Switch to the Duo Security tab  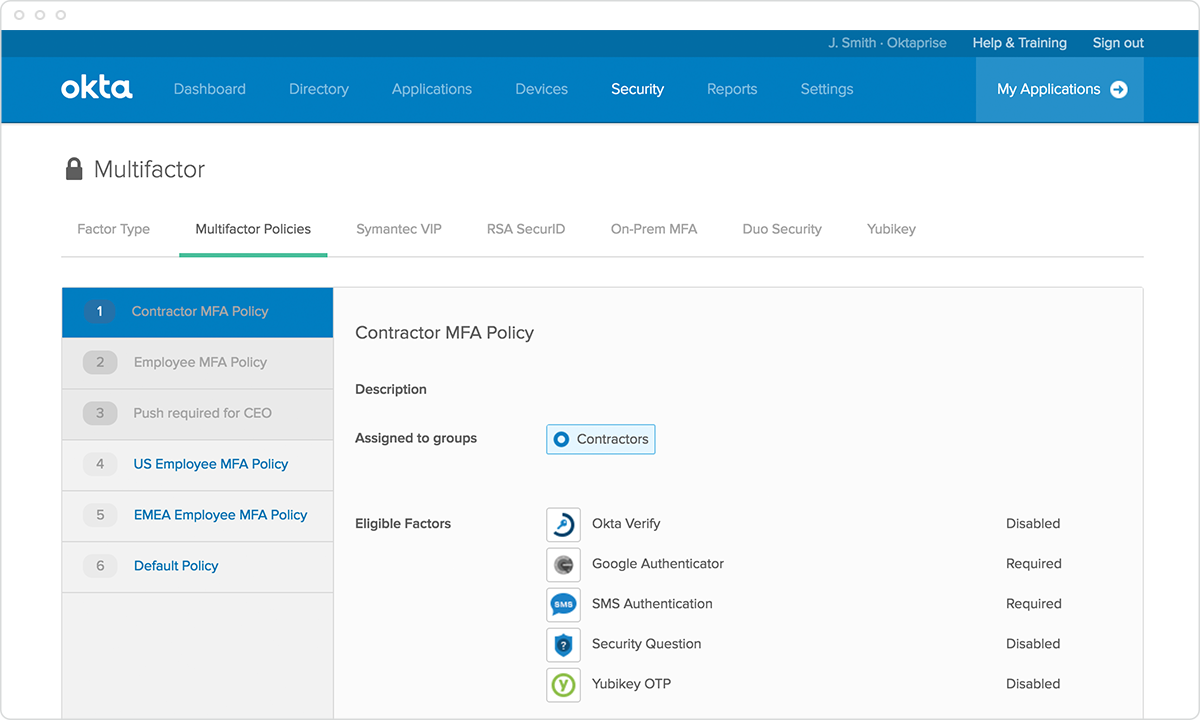point(782,229)
